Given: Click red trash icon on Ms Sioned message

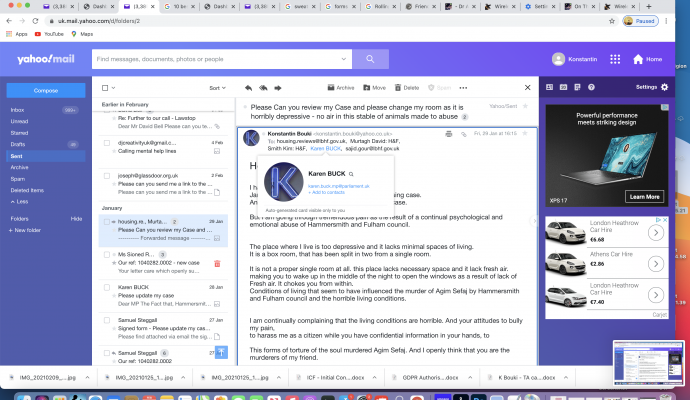Looking at the screenshot, I should pos(217,263).
